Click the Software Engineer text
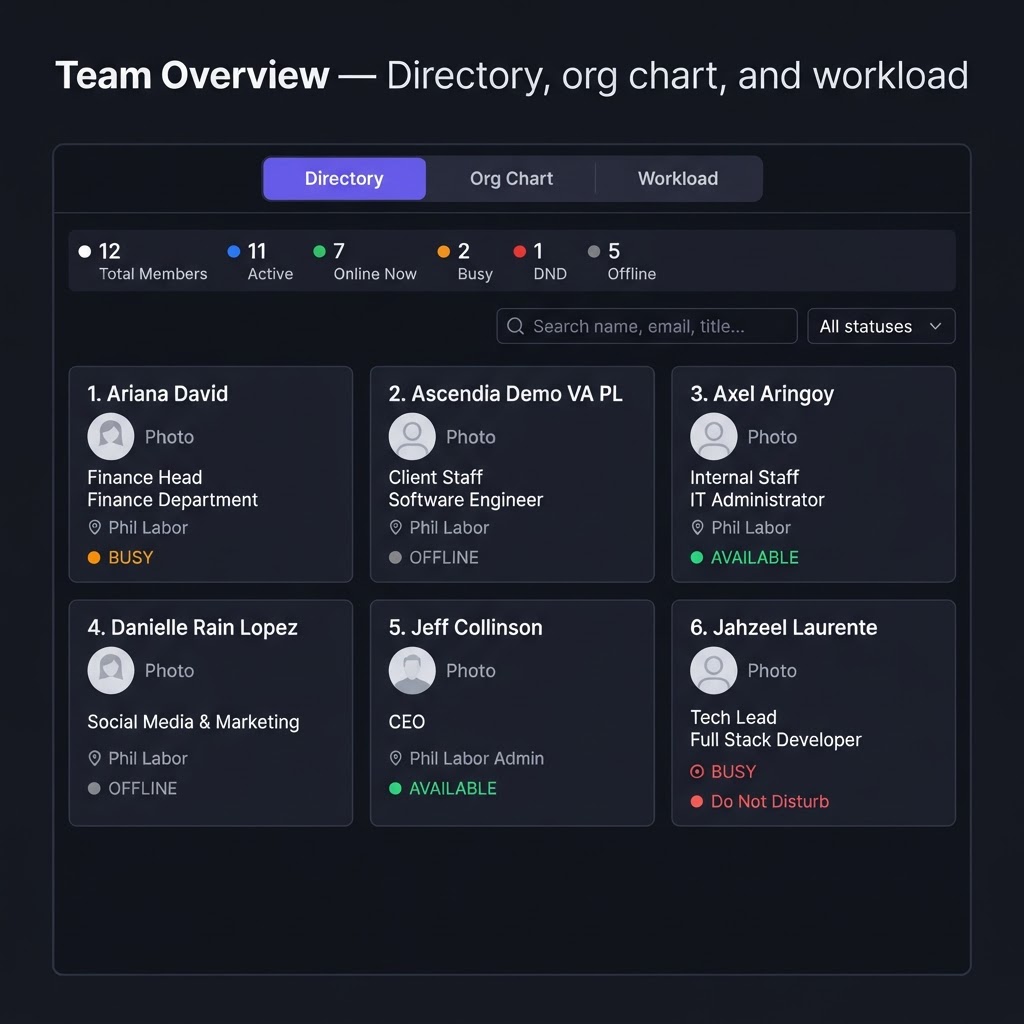The image size is (1024, 1024). tap(466, 500)
